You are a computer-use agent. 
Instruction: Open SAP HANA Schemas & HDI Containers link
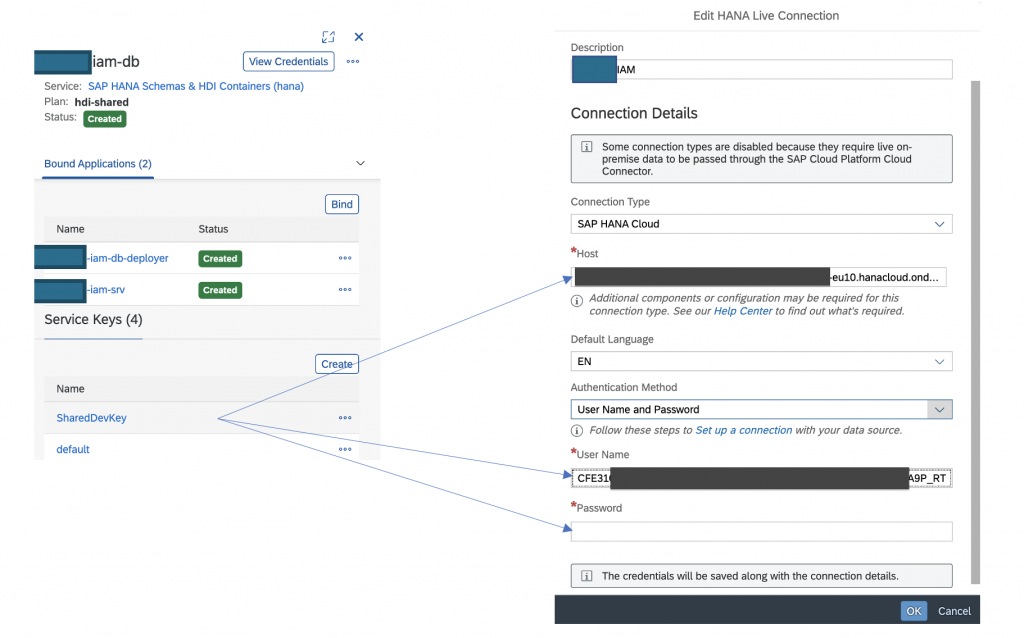click(196, 86)
